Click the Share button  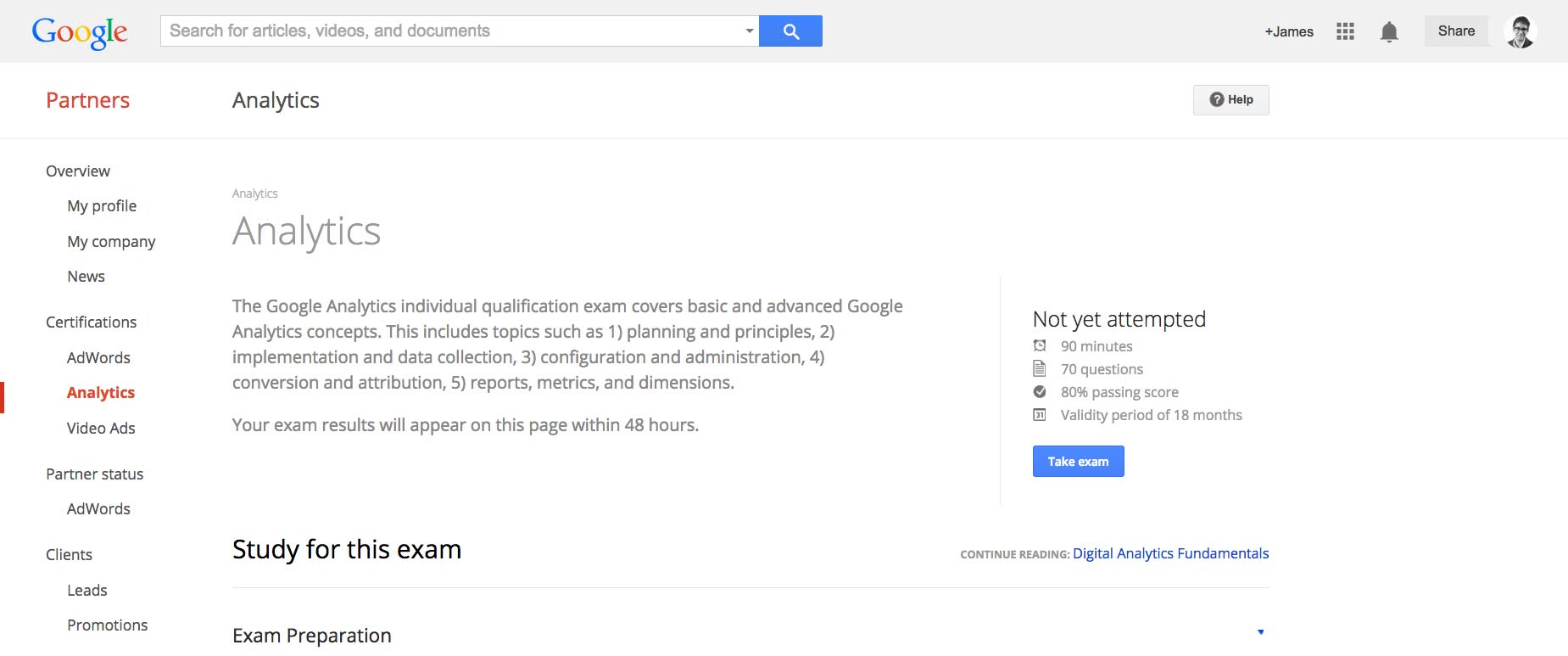click(x=1456, y=31)
